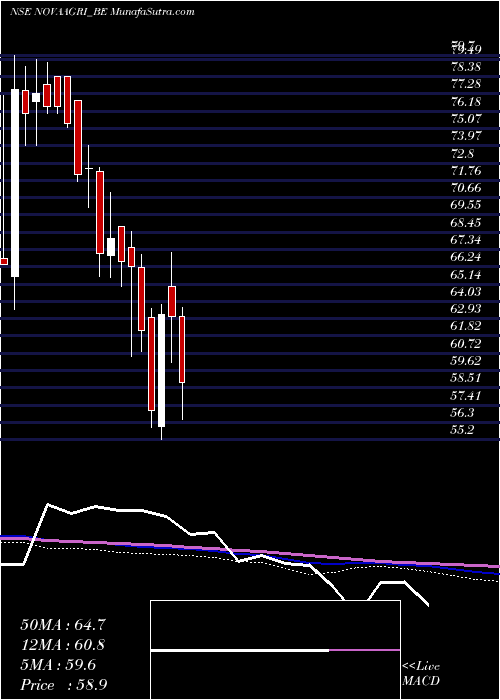Click the 68.45 price axis label
This screenshot has width=500, height=700.
pos(466,222)
